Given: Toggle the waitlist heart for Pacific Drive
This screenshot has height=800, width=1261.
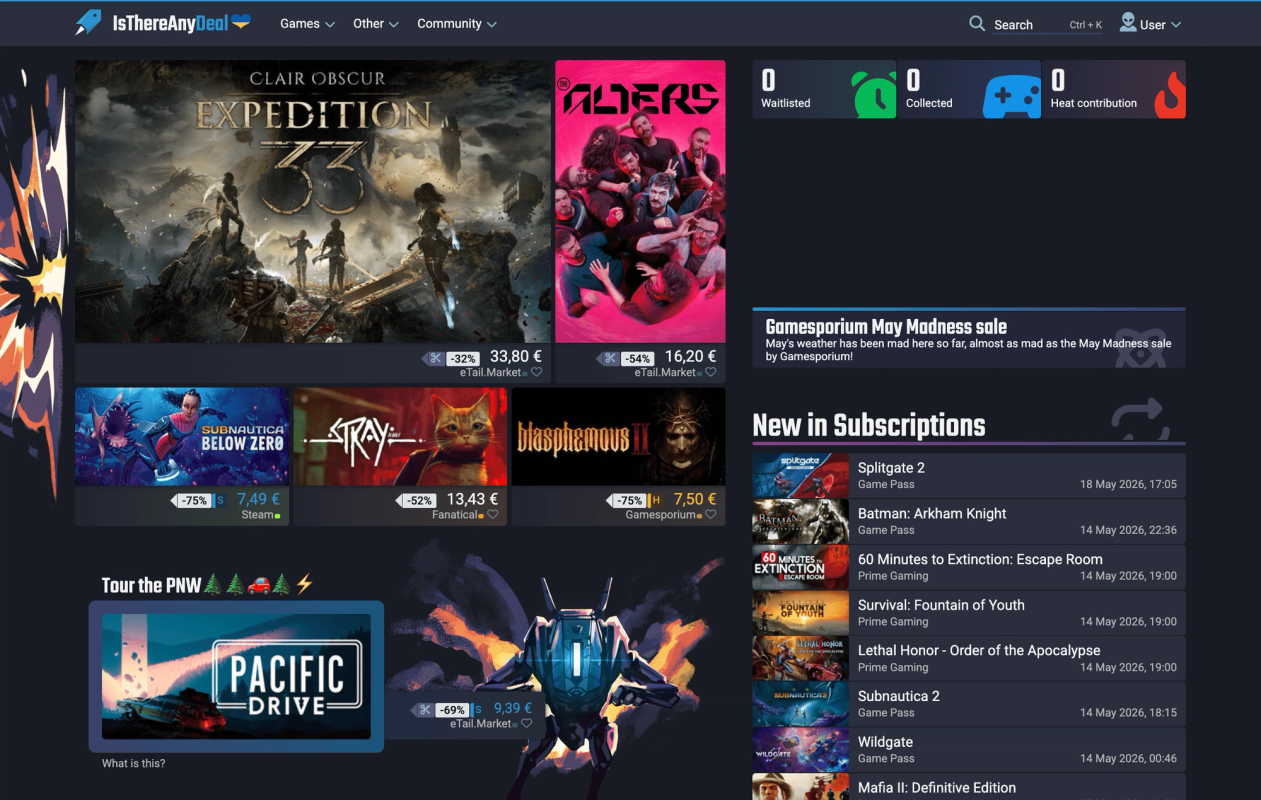Looking at the screenshot, I should coord(526,724).
